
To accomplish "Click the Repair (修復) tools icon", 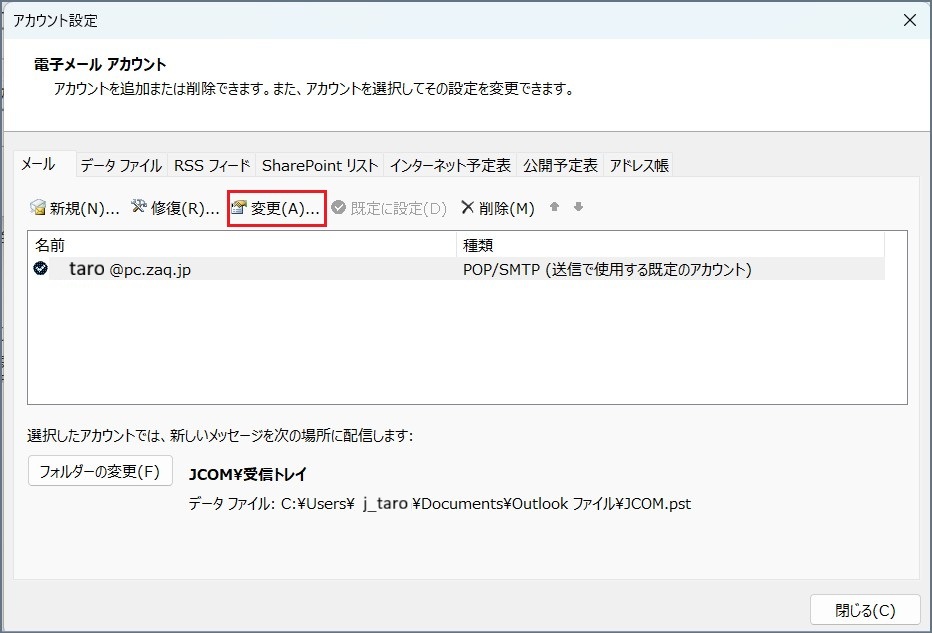I will 139,208.
